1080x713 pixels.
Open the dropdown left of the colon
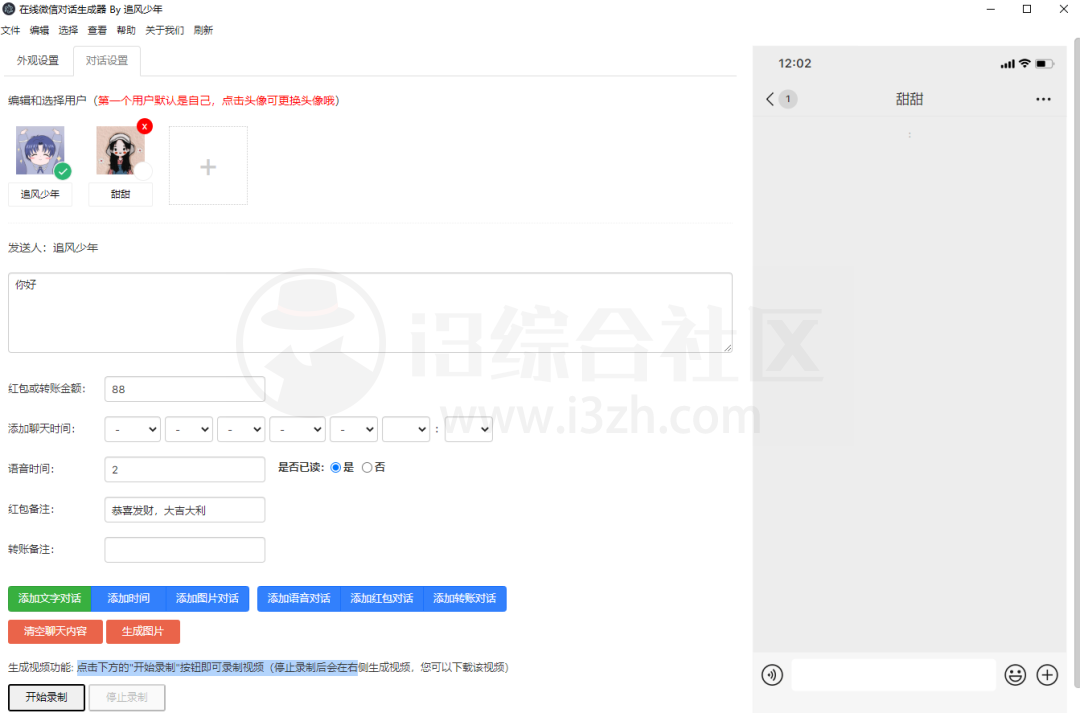click(x=406, y=429)
